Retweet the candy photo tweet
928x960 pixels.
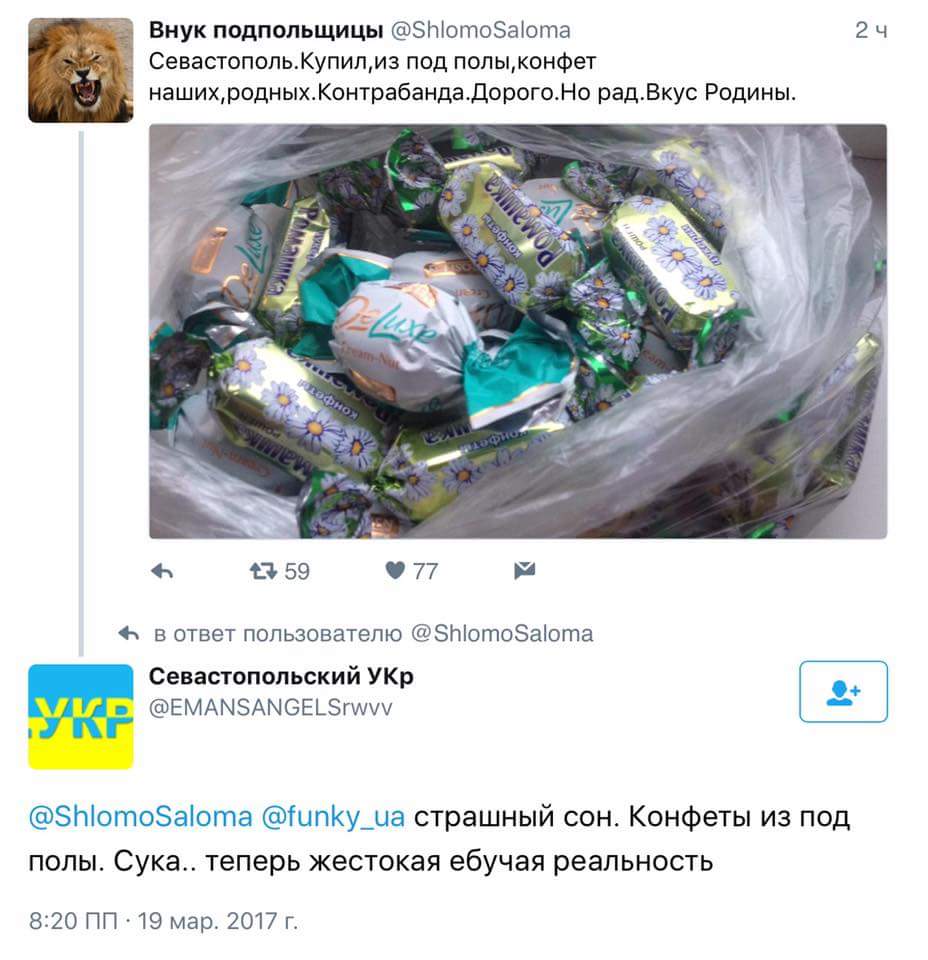coord(263,571)
